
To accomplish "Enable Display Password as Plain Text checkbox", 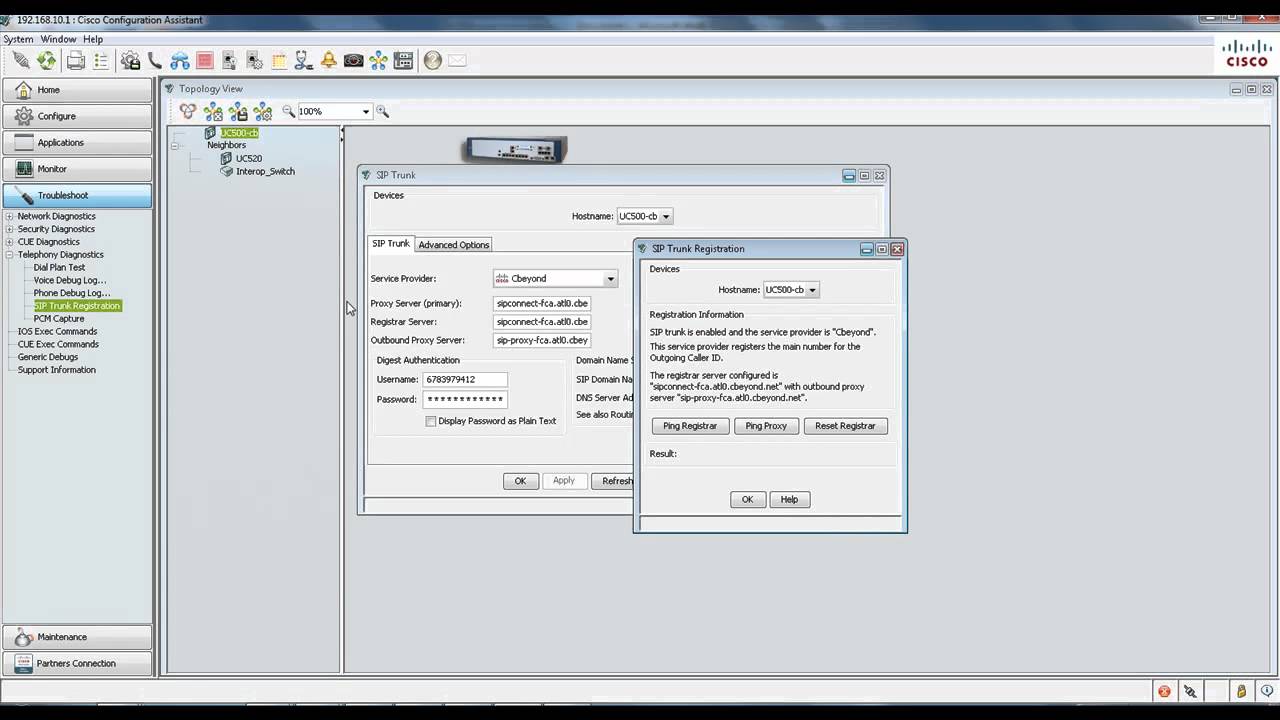I will pos(431,421).
